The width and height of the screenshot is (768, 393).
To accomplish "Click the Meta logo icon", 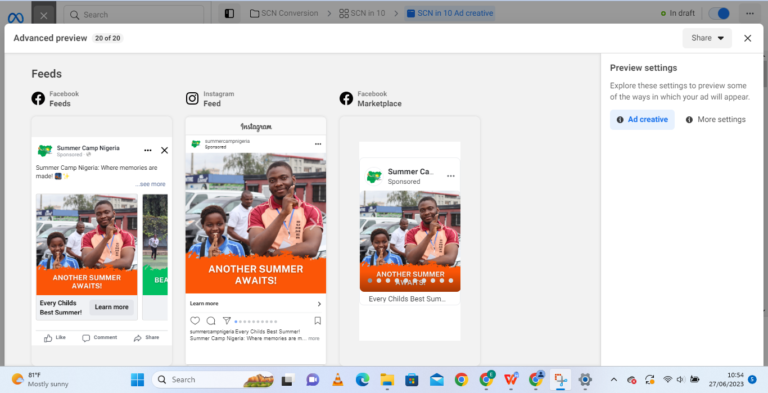I will pyautogui.click(x=15, y=18).
